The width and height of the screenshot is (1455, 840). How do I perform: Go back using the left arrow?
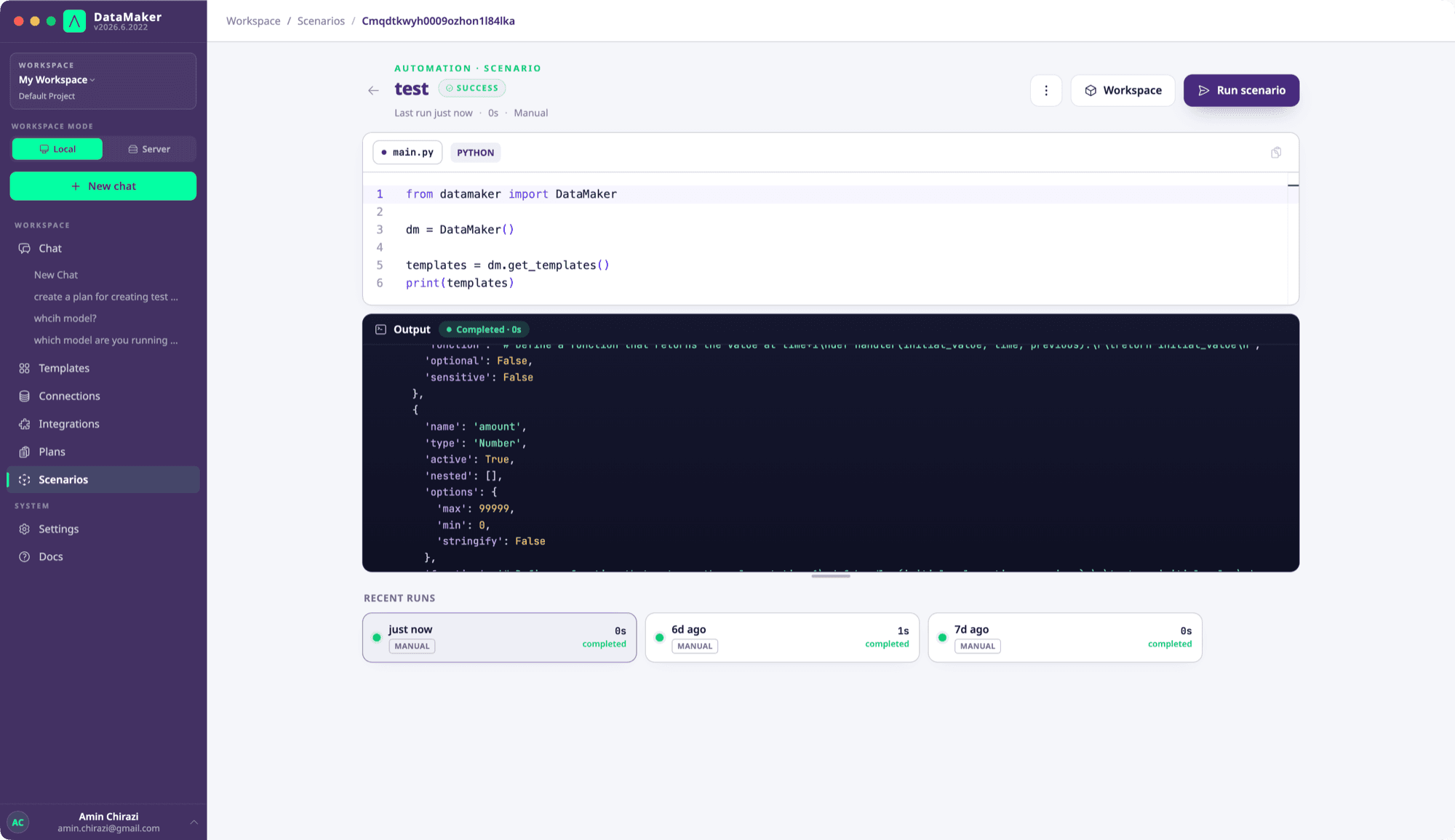coord(373,91)
